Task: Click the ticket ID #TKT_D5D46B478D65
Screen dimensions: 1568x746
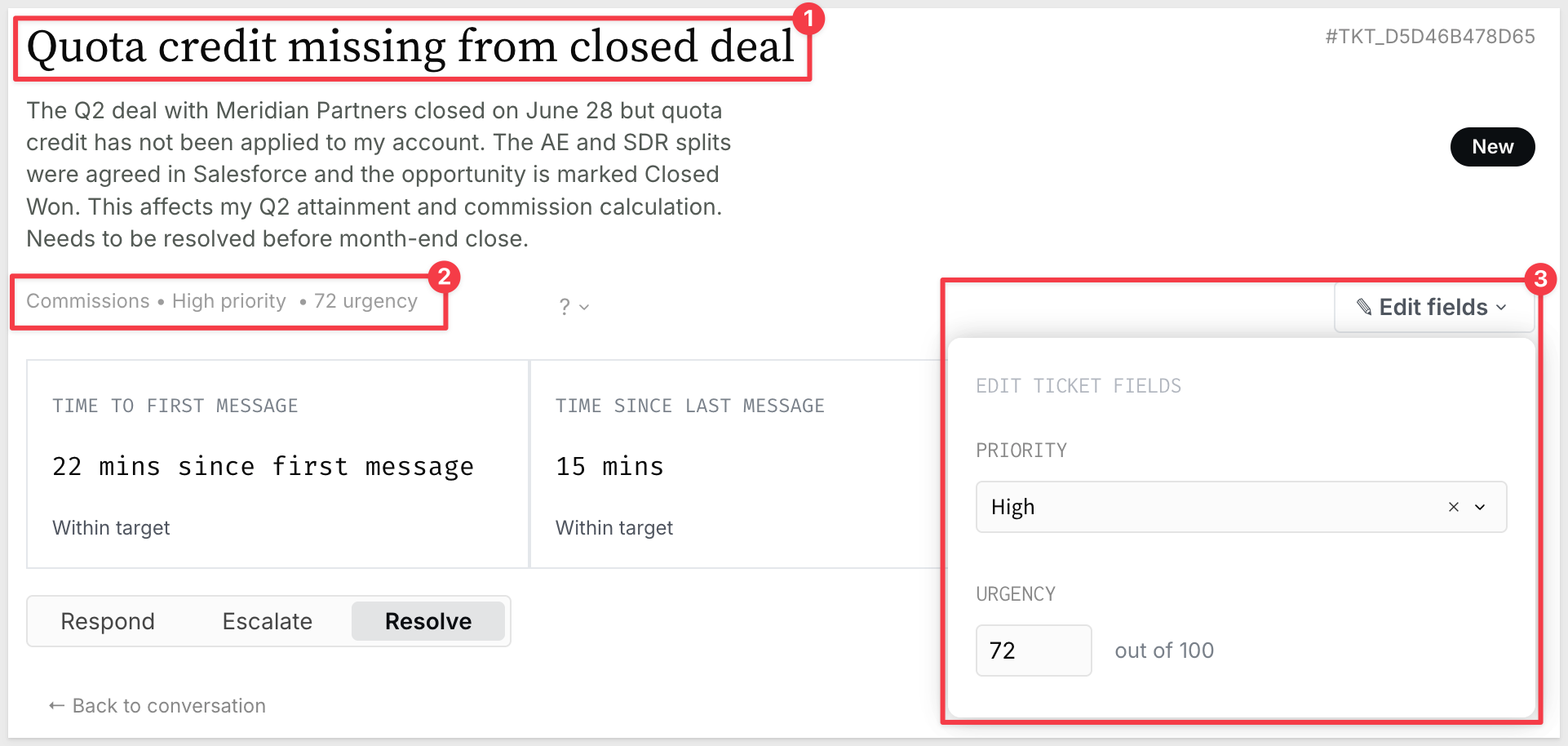Action: (1430, 37)
